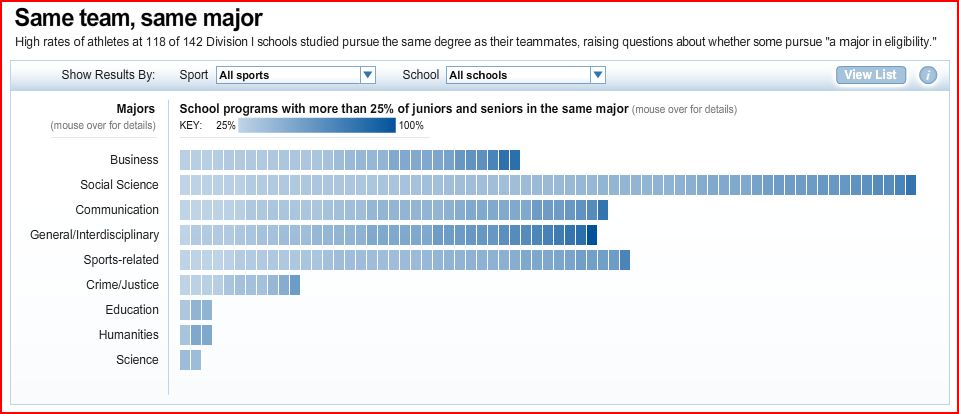
Task: Click the Sports-related major label
Action: pyautogui.click(x=121, y=260)
